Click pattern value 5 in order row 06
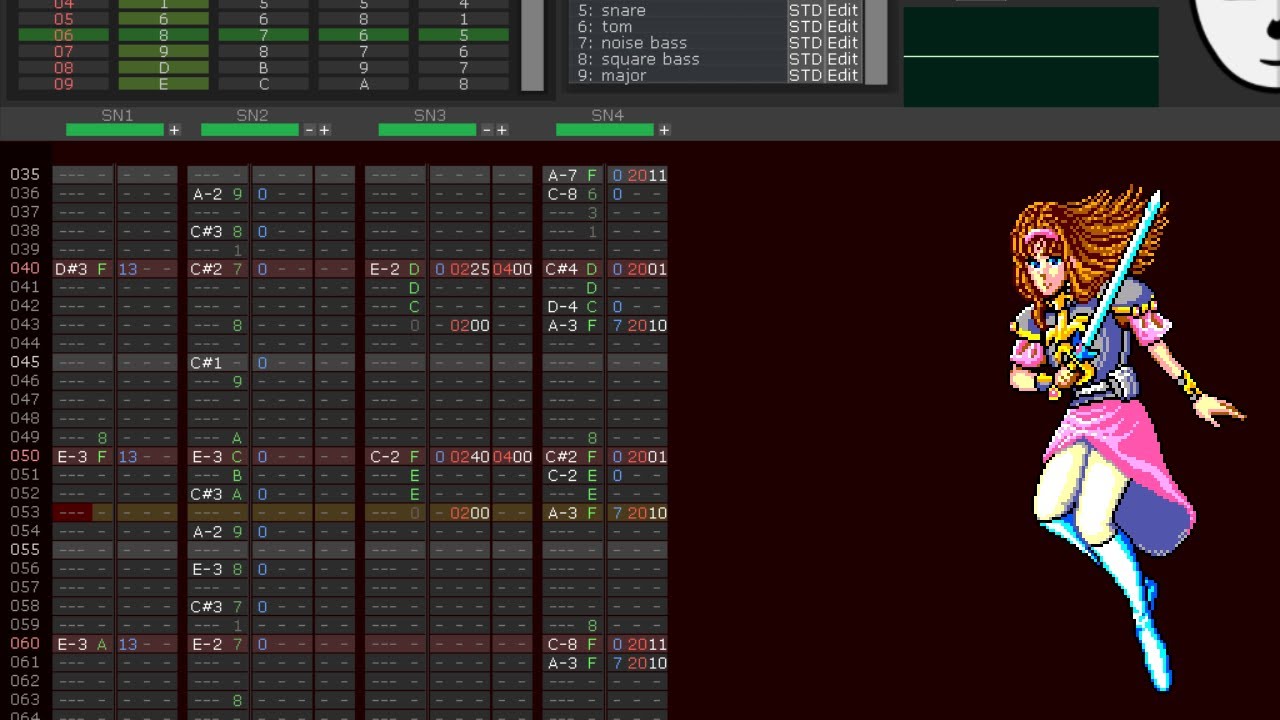 (x=464, y=35)
